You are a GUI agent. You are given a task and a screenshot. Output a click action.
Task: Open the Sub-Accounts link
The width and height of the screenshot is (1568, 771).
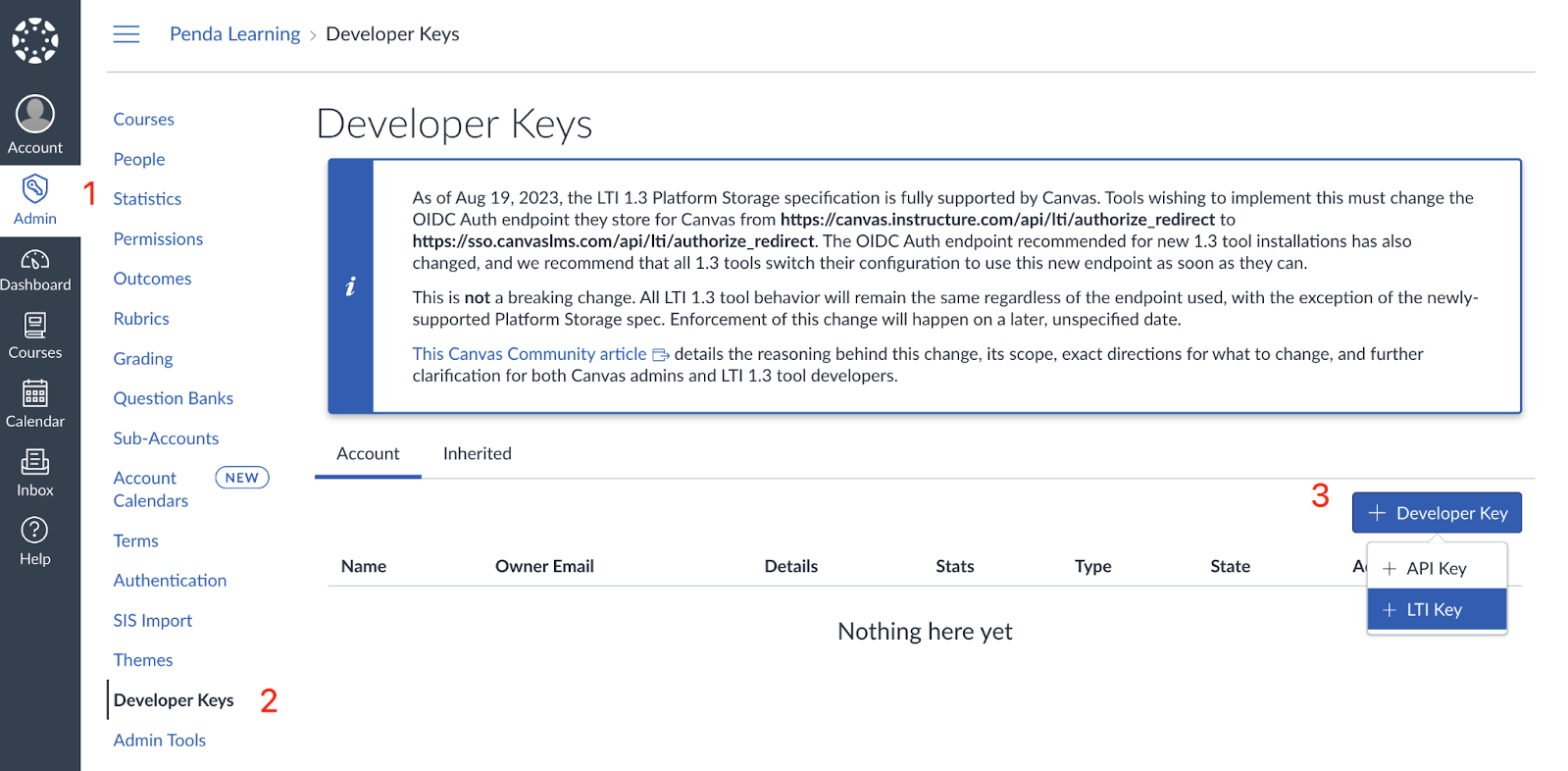click(x=166, y=438)
